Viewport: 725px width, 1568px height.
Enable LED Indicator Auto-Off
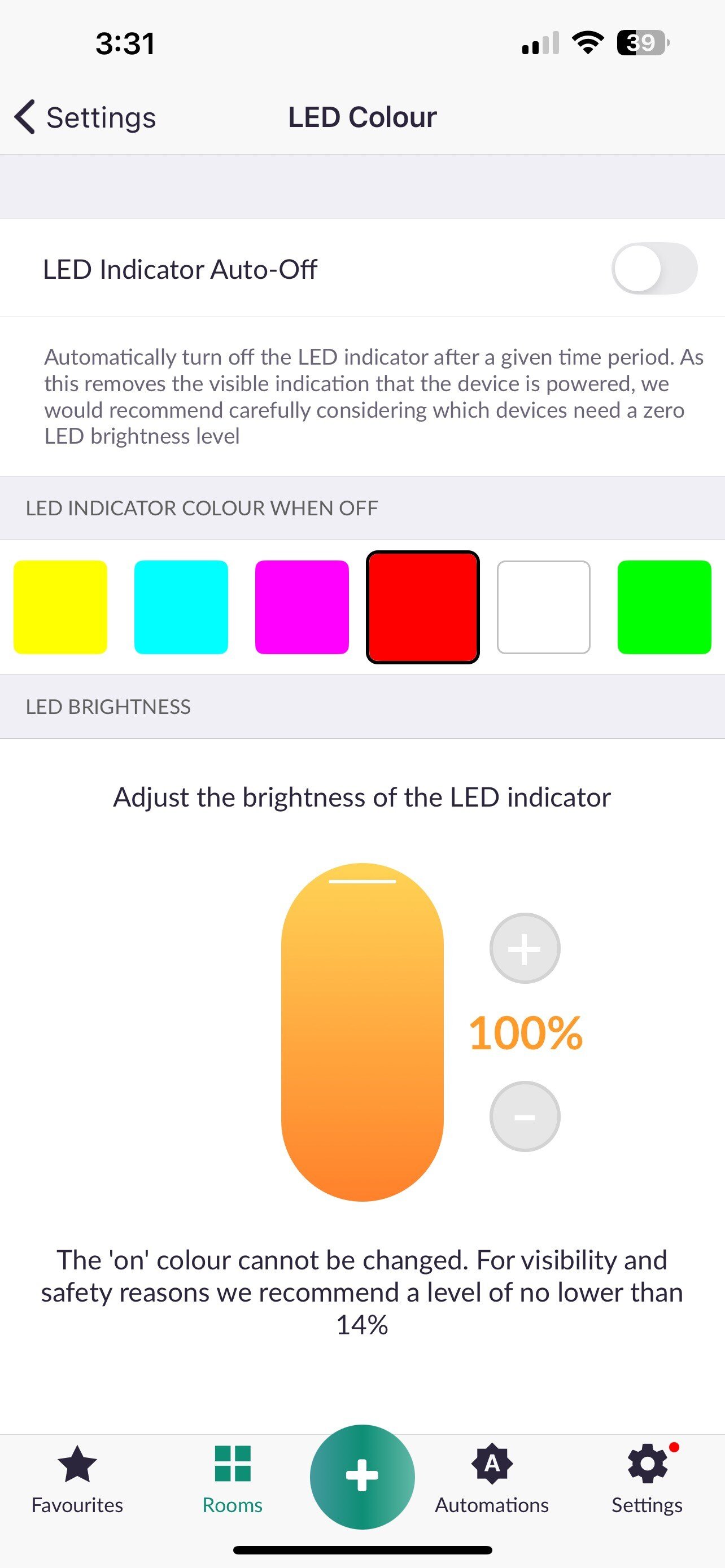(x=656, y=269)
